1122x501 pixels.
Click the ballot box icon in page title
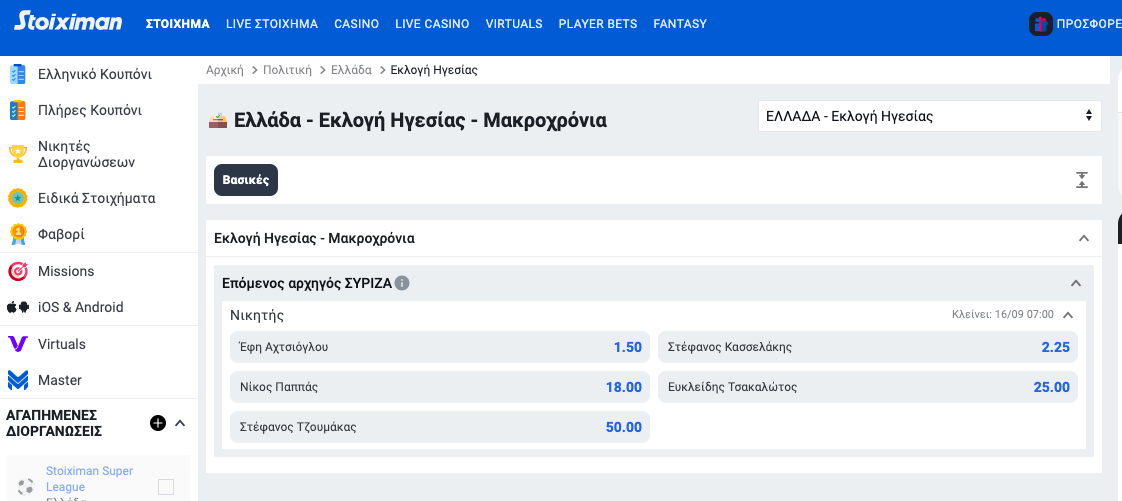[x=218, y=120]
